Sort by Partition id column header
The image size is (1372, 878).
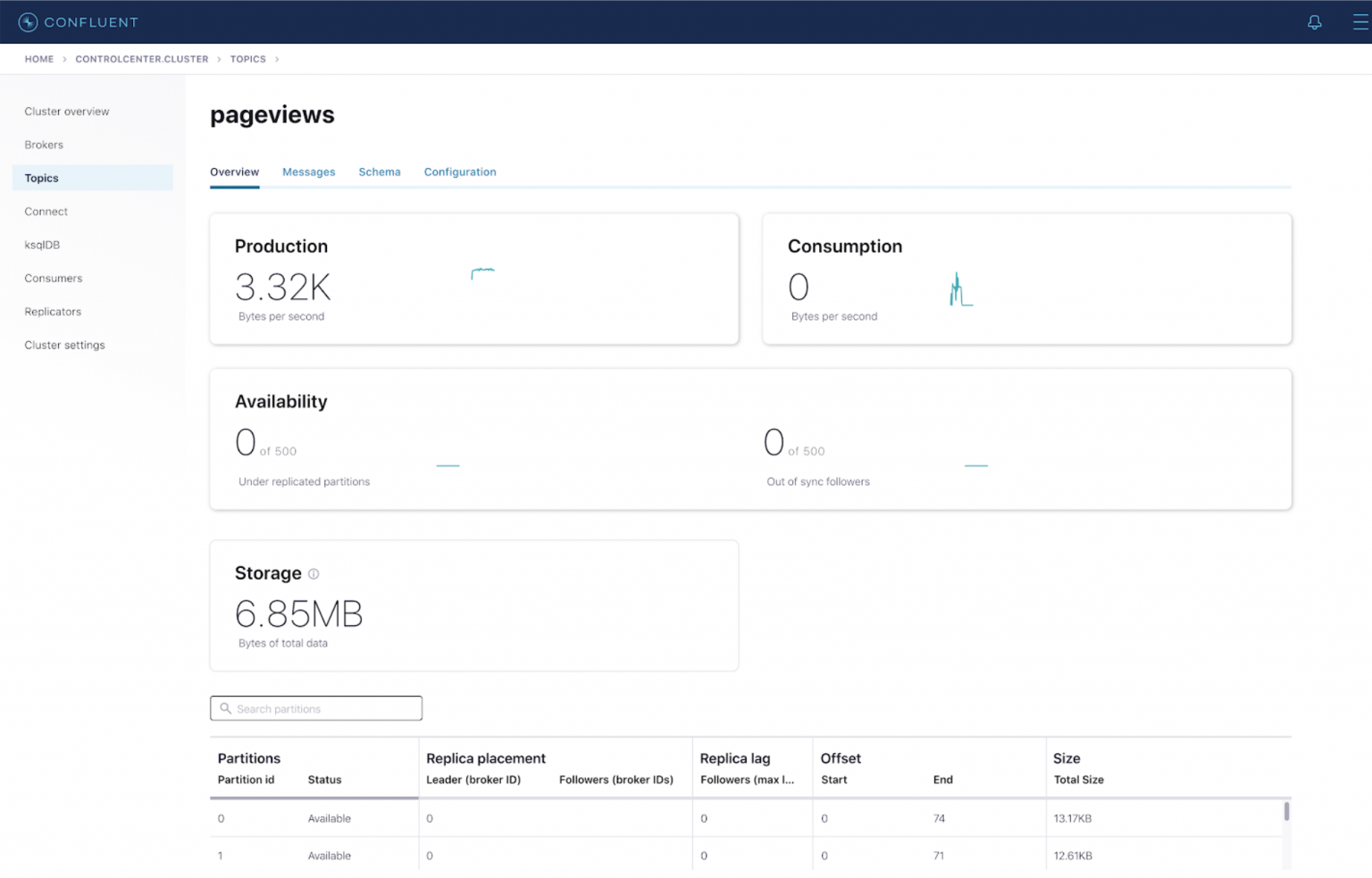click(246, 780)
